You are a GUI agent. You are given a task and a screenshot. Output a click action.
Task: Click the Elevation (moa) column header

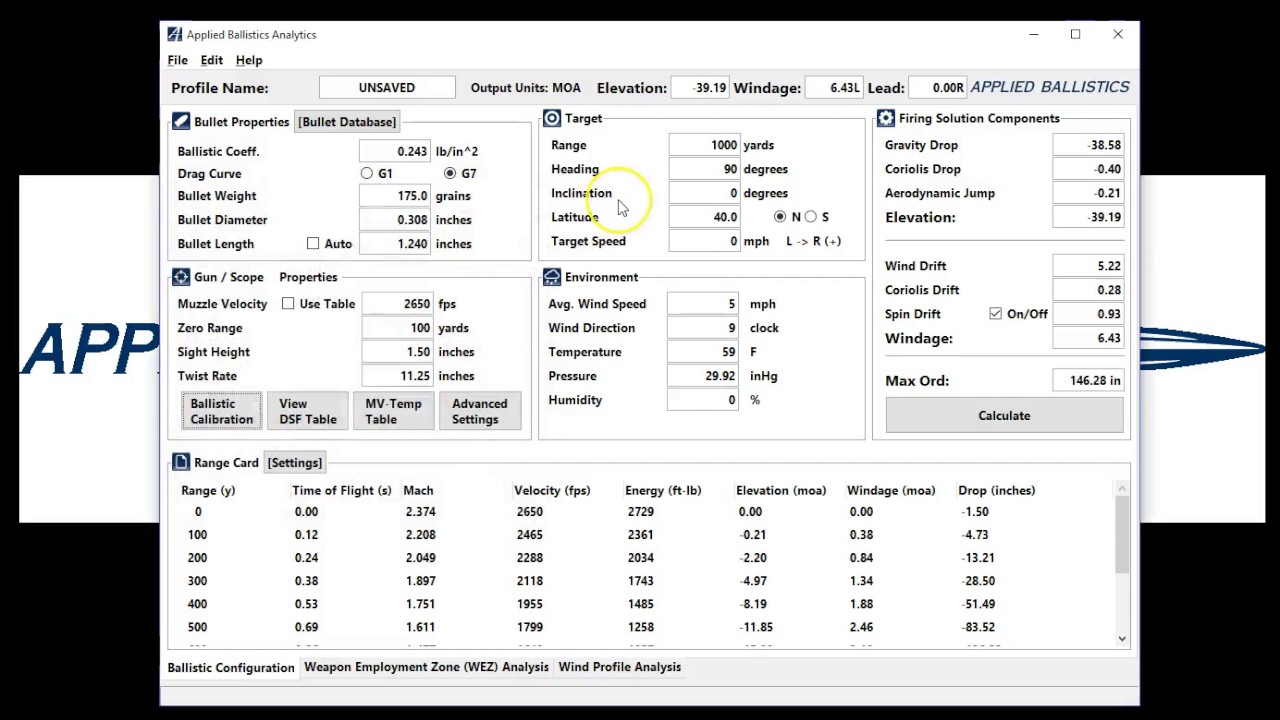(x=781, y=490)
